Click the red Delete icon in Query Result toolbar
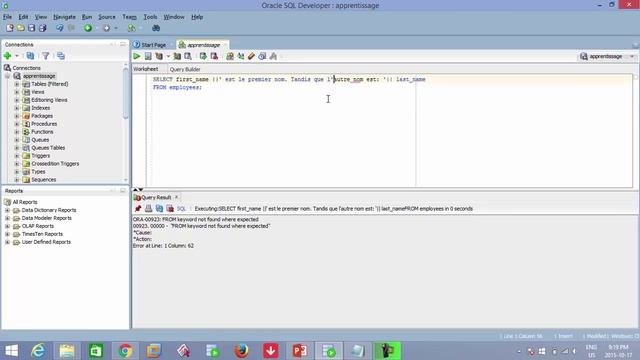The width and height of the screenshot is (640, 360). point(170,209)
